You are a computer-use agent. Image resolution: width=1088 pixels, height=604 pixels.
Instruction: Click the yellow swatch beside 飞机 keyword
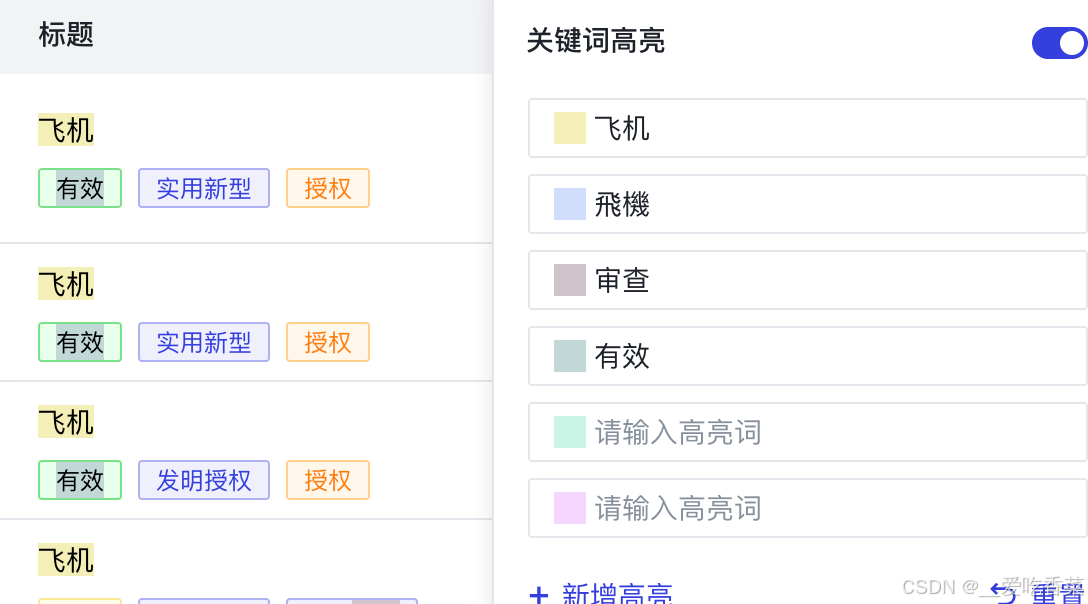570,128
